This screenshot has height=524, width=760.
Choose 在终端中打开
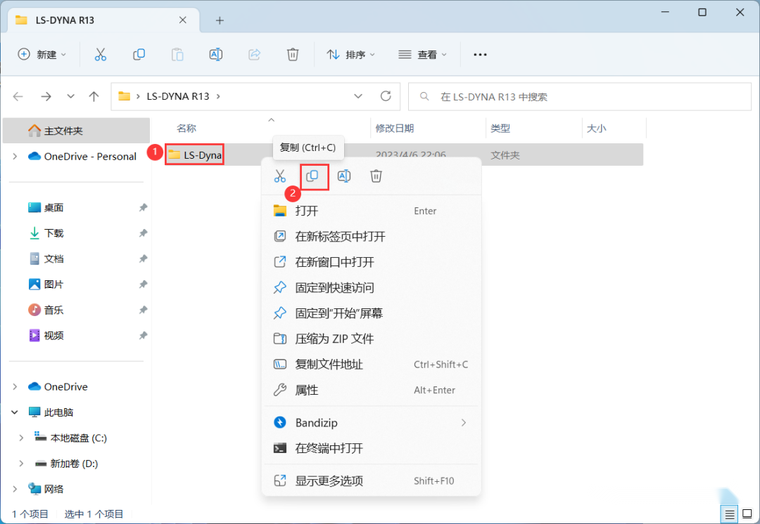[x=372, y=448]
